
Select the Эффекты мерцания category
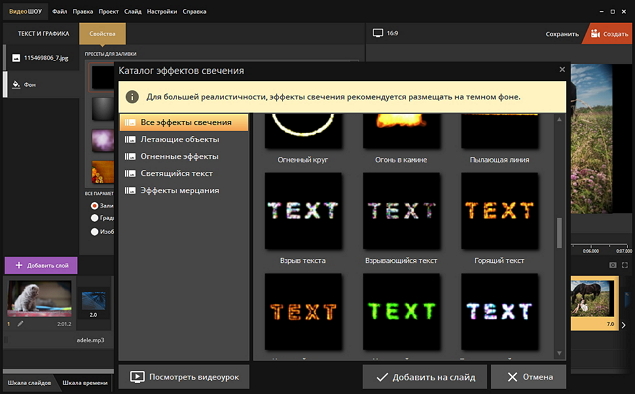point(184,190)
